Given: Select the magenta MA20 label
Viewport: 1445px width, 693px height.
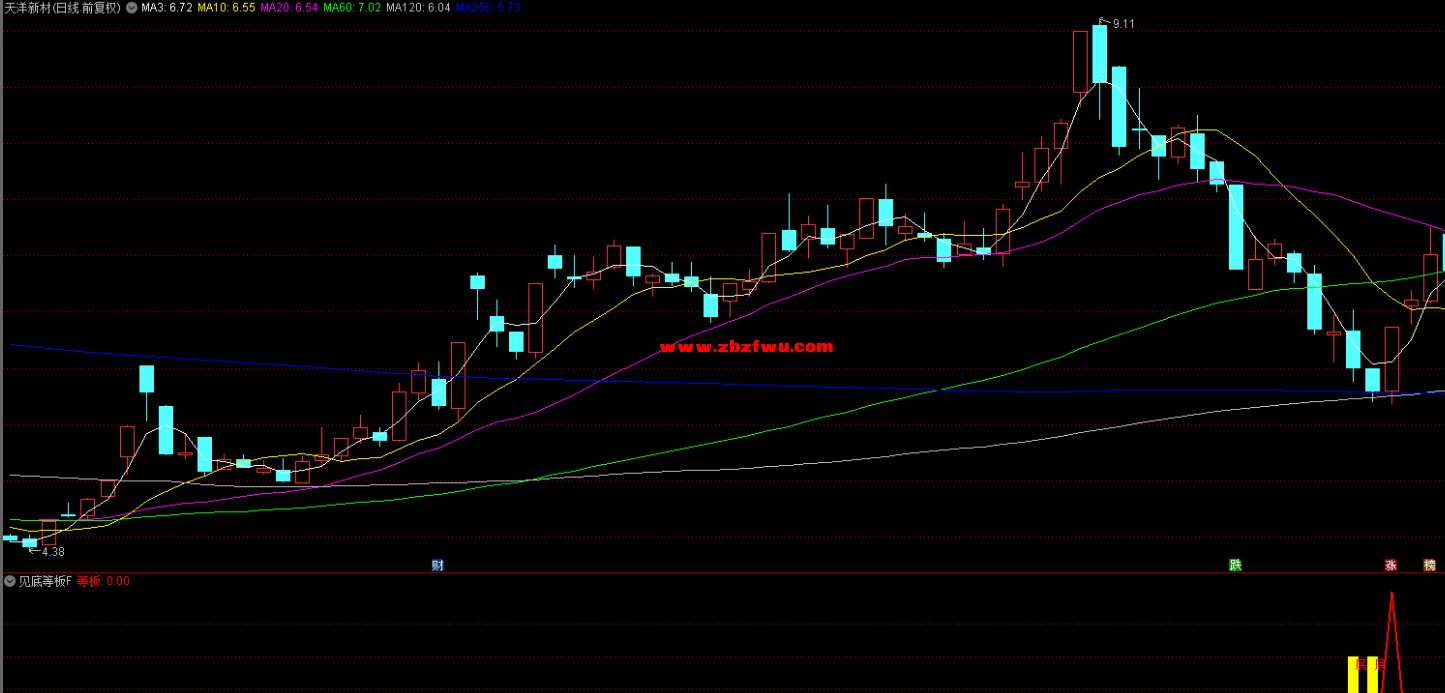Looking at the screenshot, I should (x=288, y=8).
